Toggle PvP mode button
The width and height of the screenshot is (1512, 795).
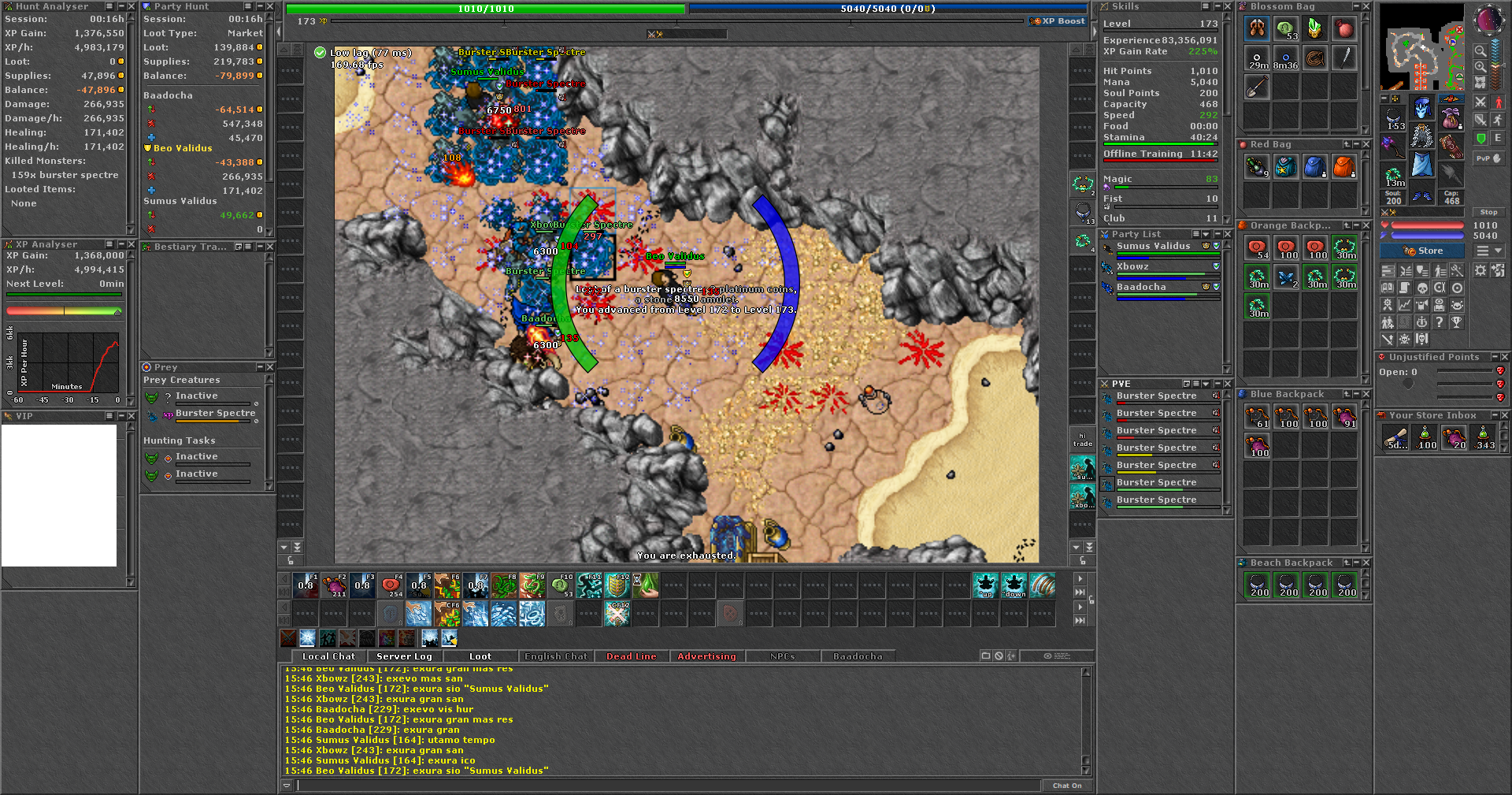(x=1488, y=158)
